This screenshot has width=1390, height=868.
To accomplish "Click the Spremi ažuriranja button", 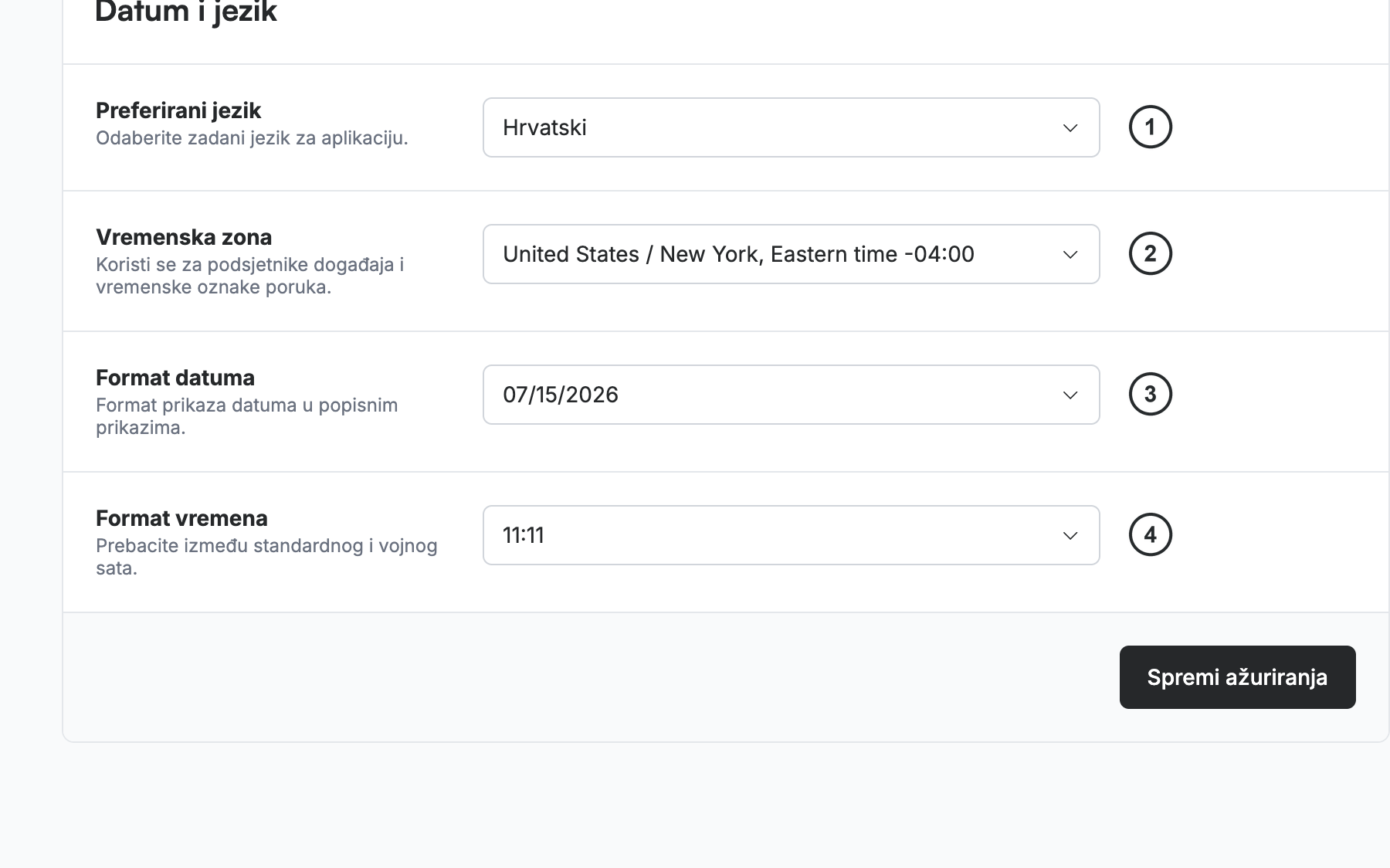I will coord(1238,677).
